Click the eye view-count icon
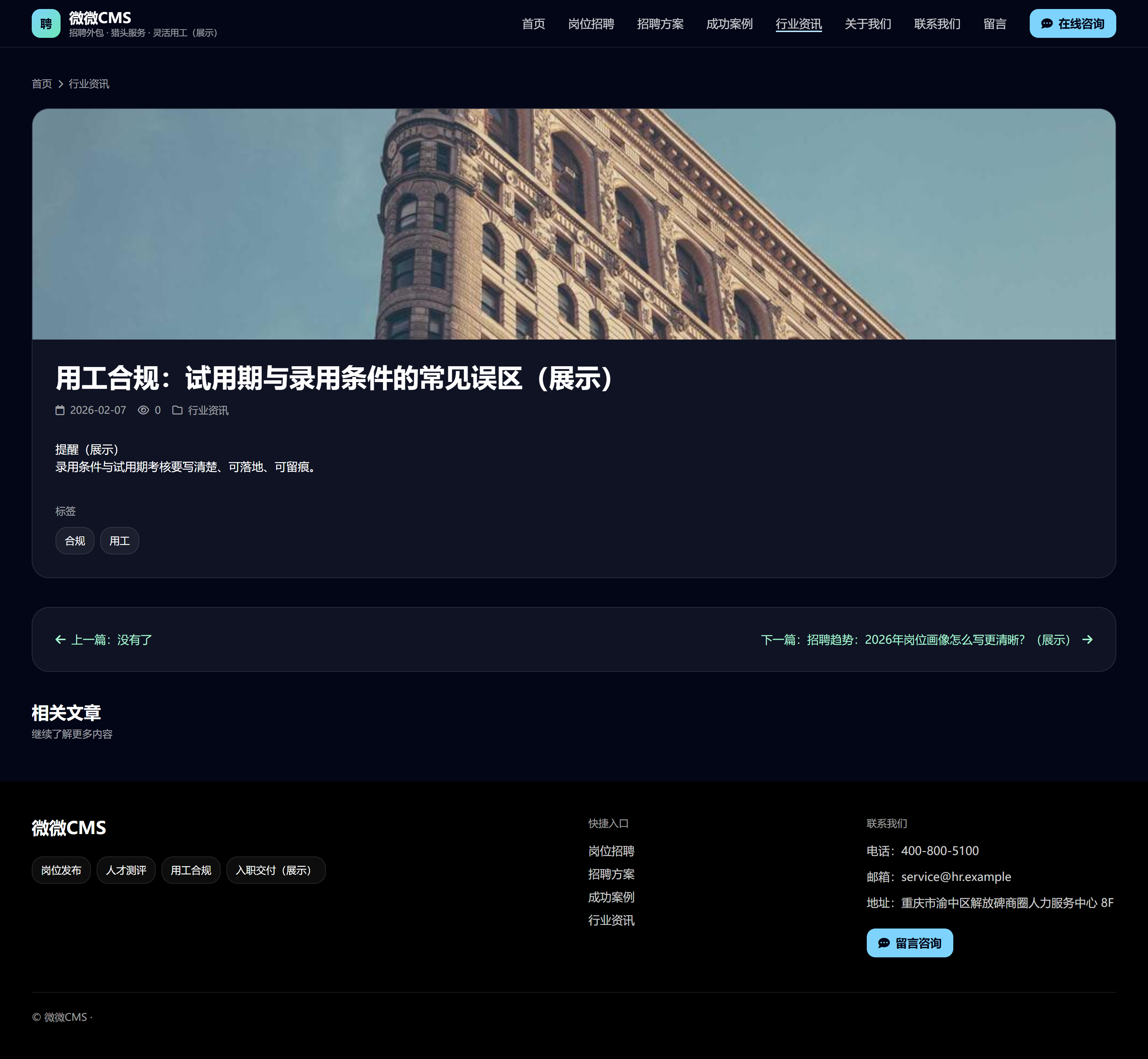 (x=143, y=410)
